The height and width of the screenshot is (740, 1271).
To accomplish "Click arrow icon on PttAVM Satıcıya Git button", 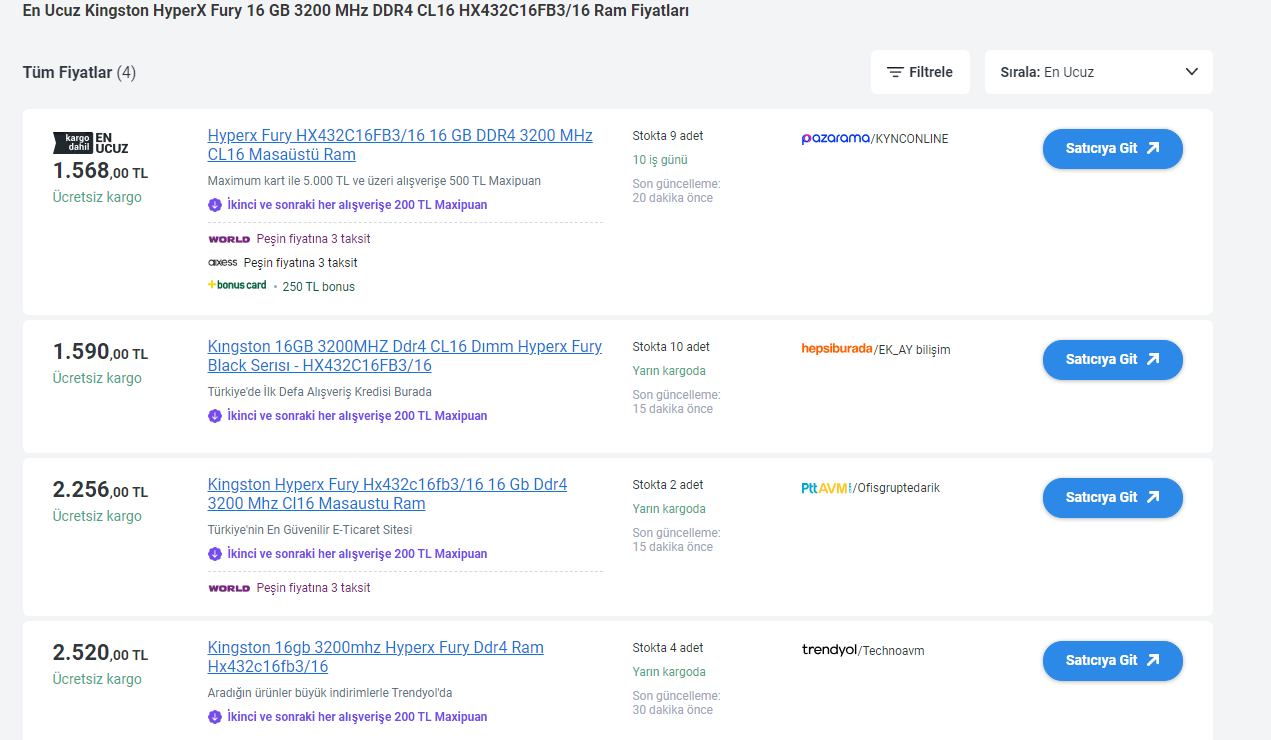I will (1153, 497).
